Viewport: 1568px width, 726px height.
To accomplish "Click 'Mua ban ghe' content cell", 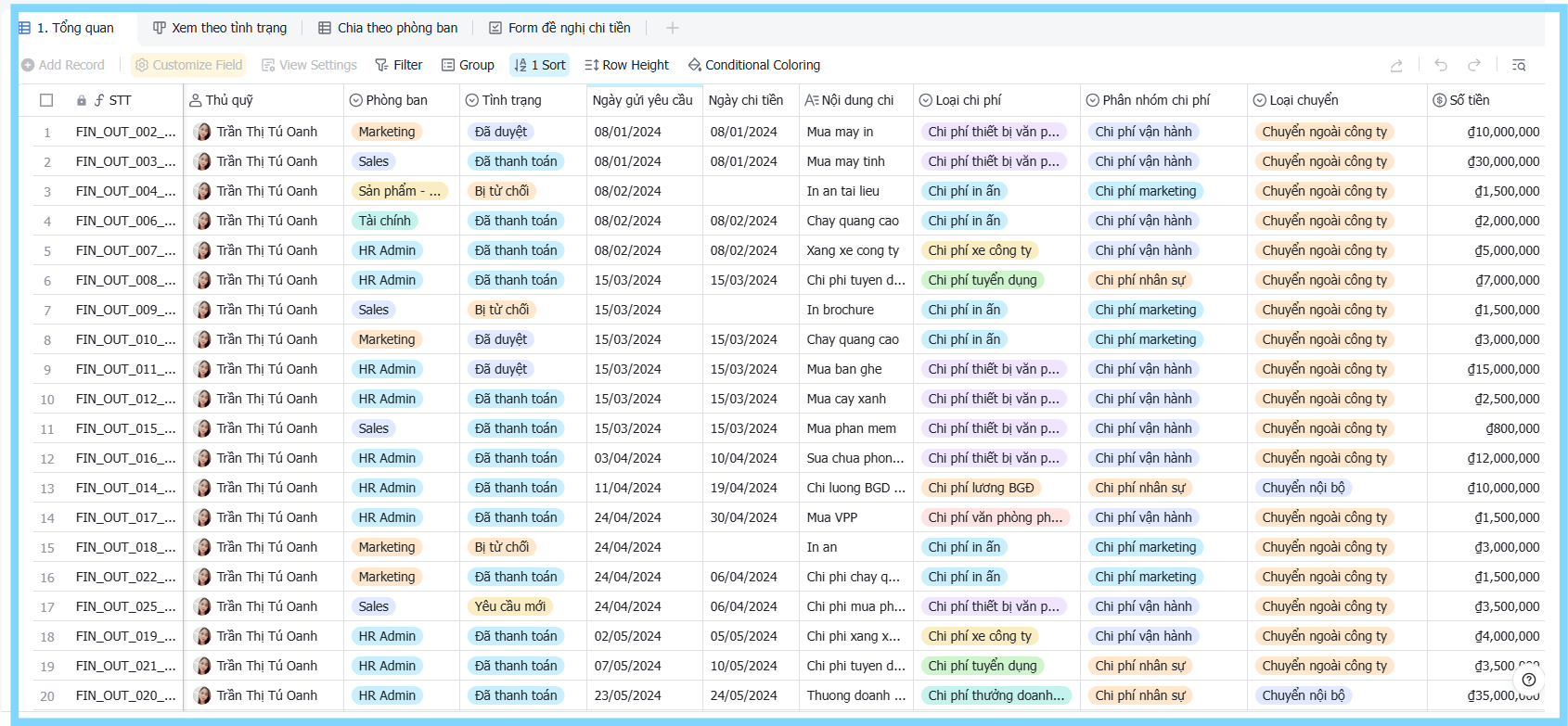I will tap(844, 369).
